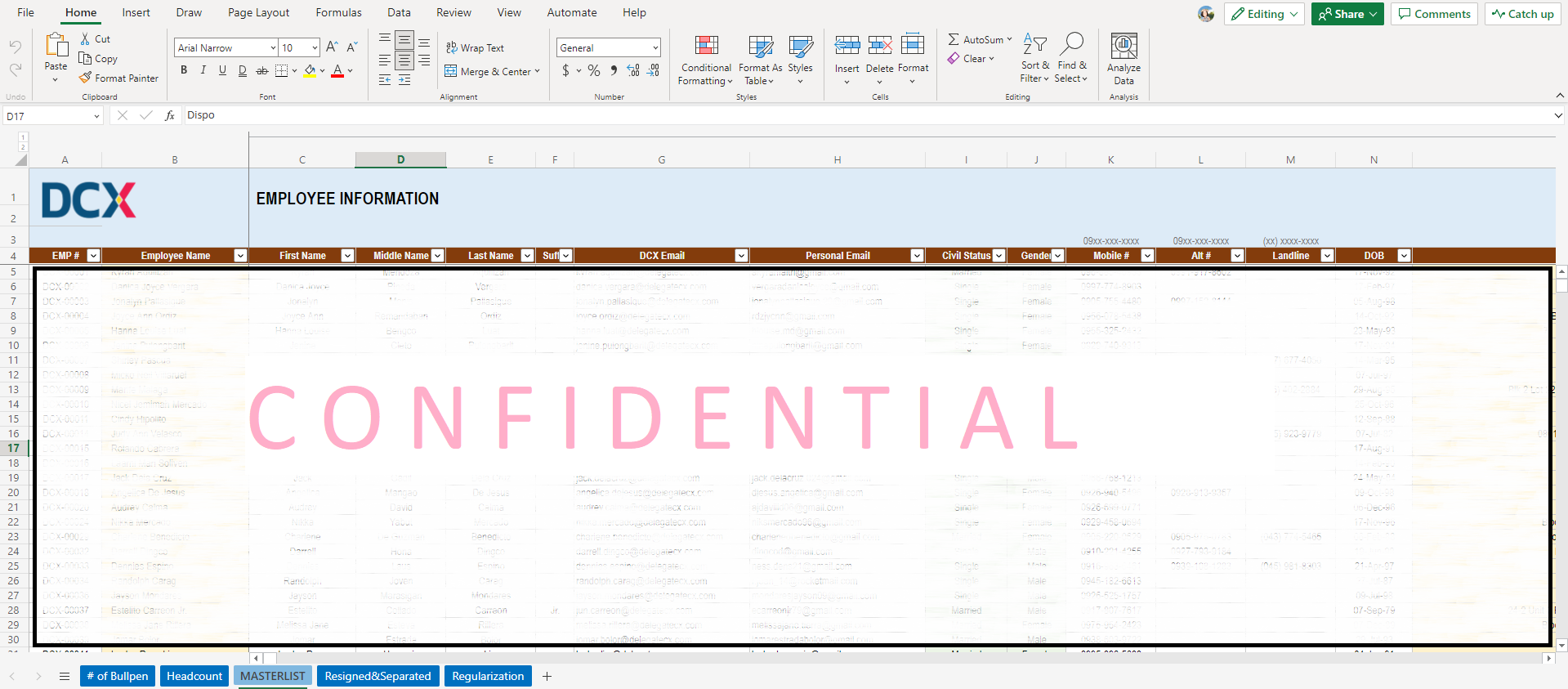Click the Paste clipboard icon
This screenshot has width=1568, height=689.
56,46
